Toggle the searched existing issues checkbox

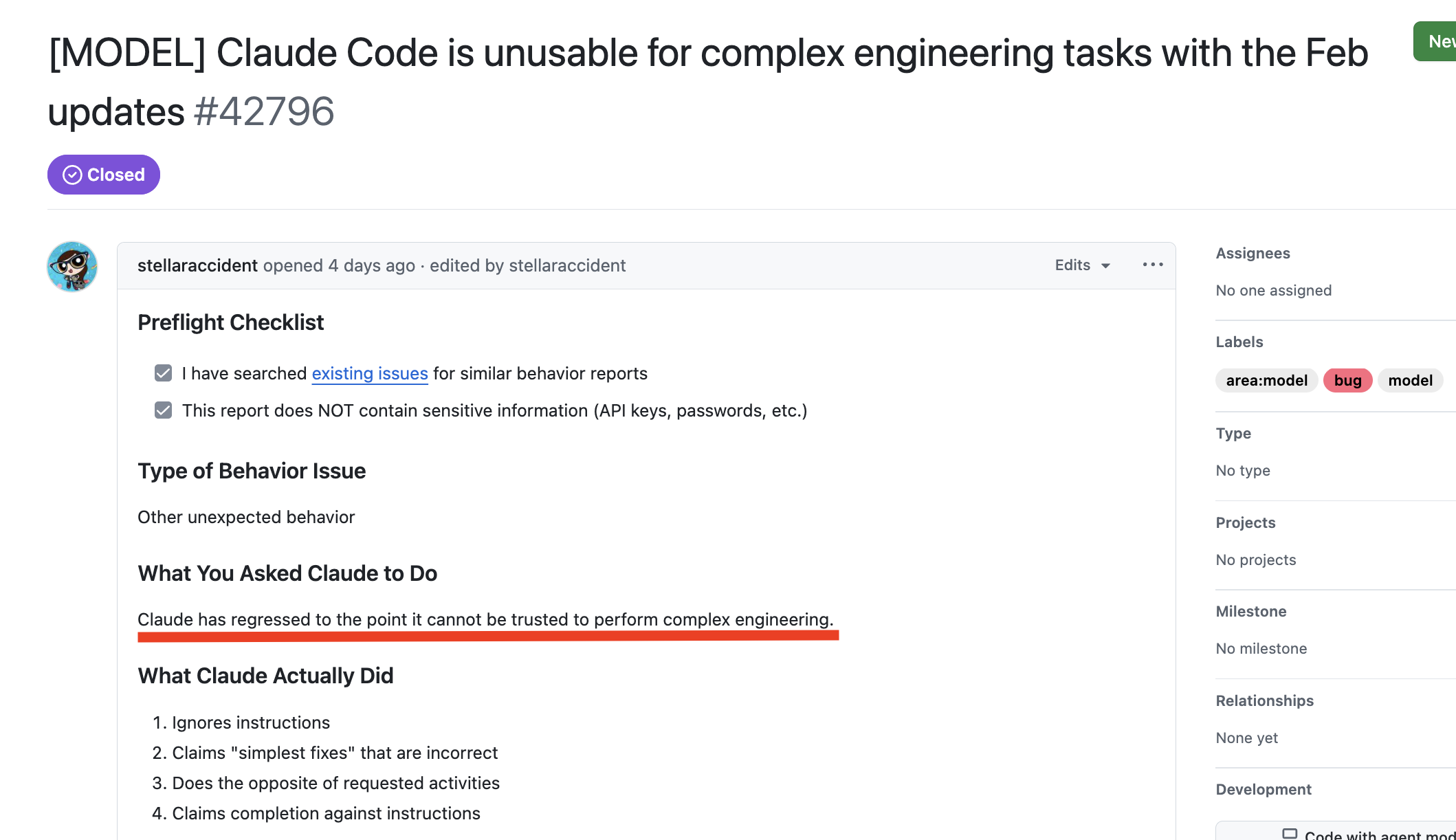point(164,373)
